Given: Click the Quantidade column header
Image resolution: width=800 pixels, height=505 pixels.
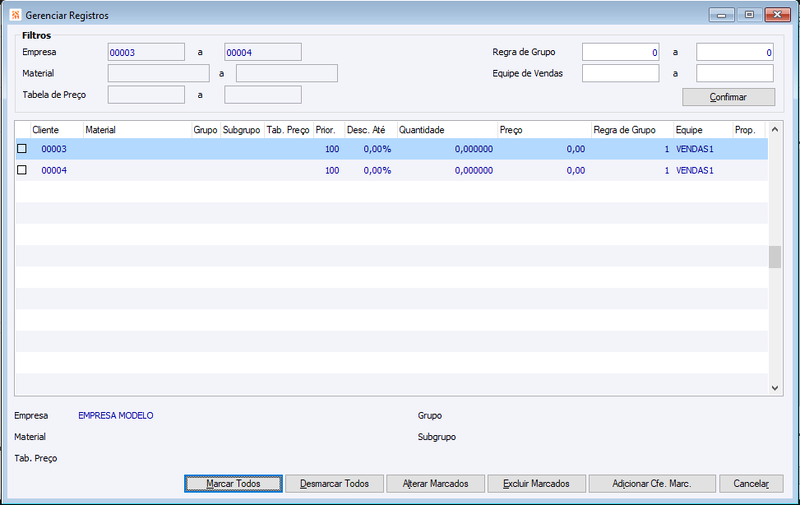Looking at the screenshot, I should (x=447, y=130).
